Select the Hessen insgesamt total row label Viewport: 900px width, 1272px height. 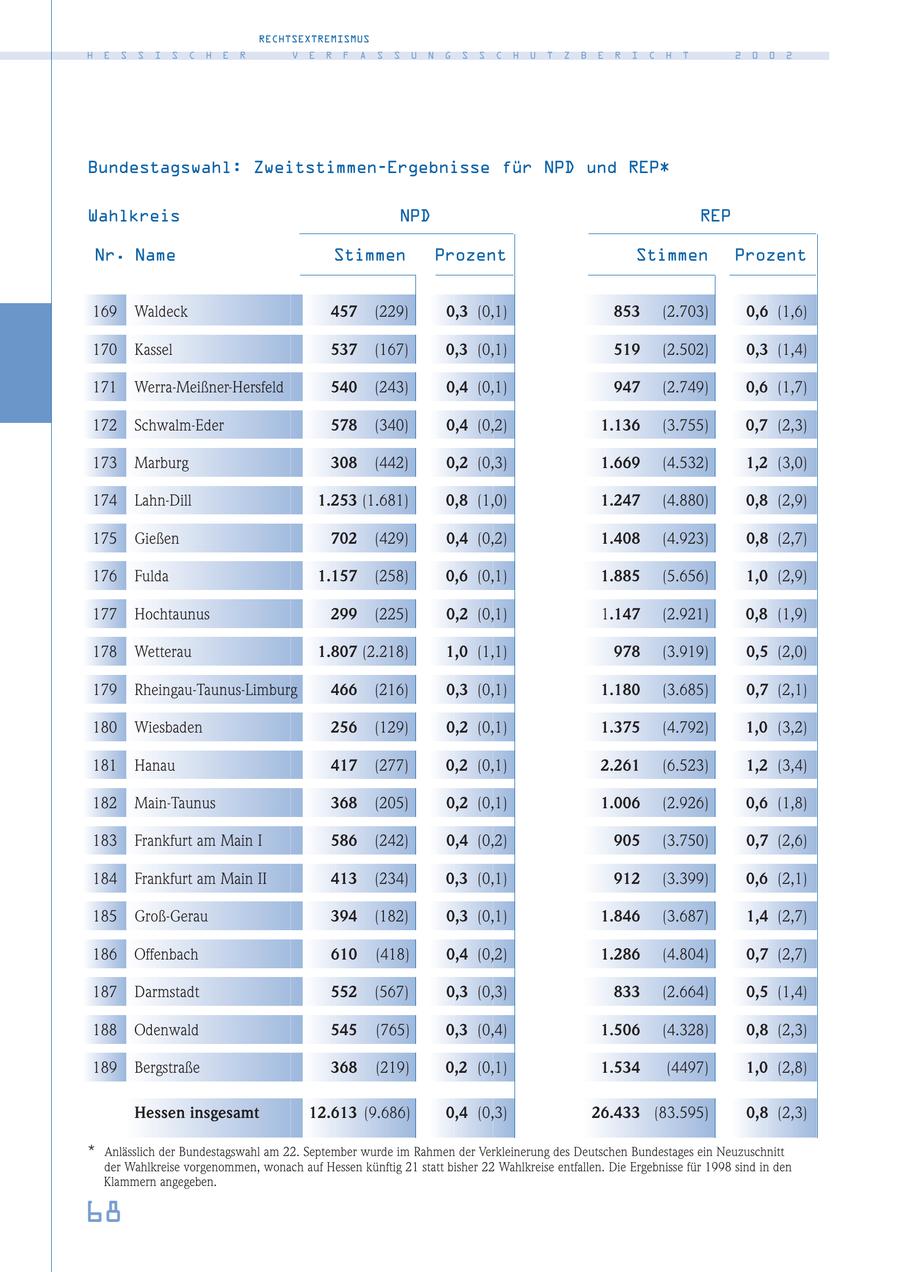coord(197,1112)
